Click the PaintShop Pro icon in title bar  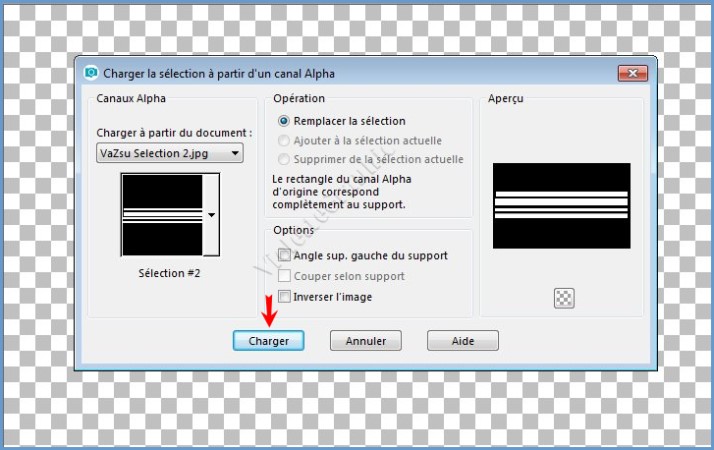click(x=93, y=73)
